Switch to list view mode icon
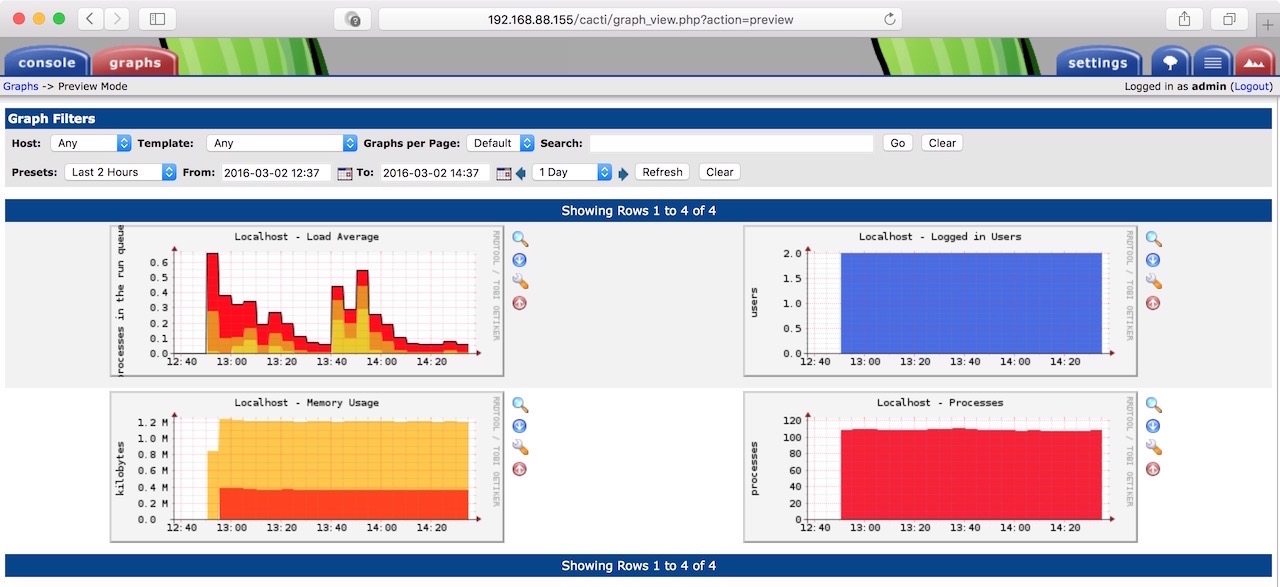Viewport: 1280px width, 587px height. [x=1212, y=62]
